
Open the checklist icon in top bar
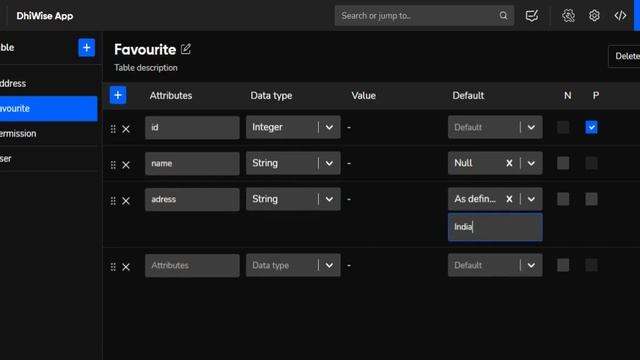(x=531, y=16)
